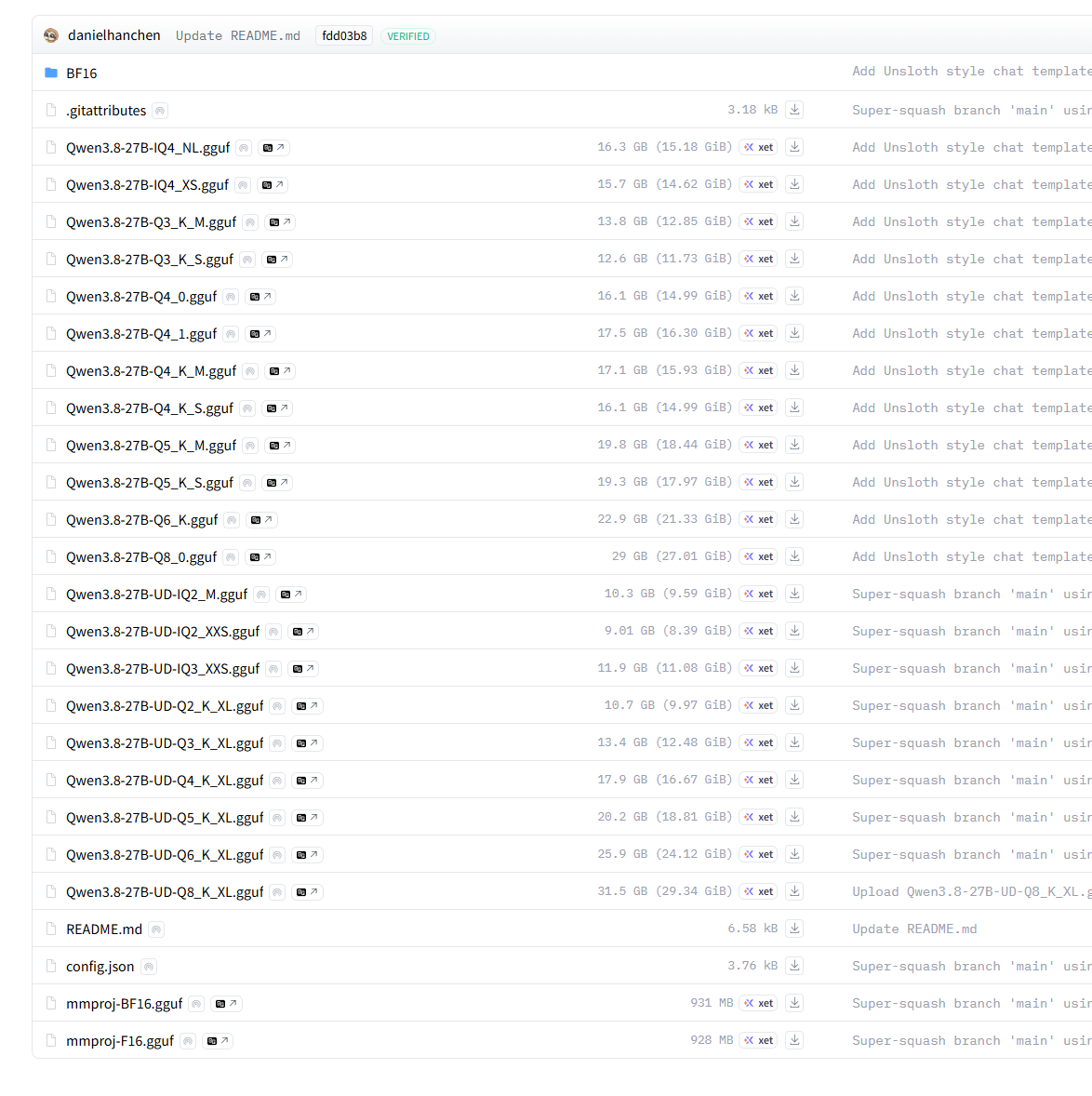Open GGUF viewer icon for Qwen3.8-27B-Q5_K_M.gguf

click(x=279, y=446)
